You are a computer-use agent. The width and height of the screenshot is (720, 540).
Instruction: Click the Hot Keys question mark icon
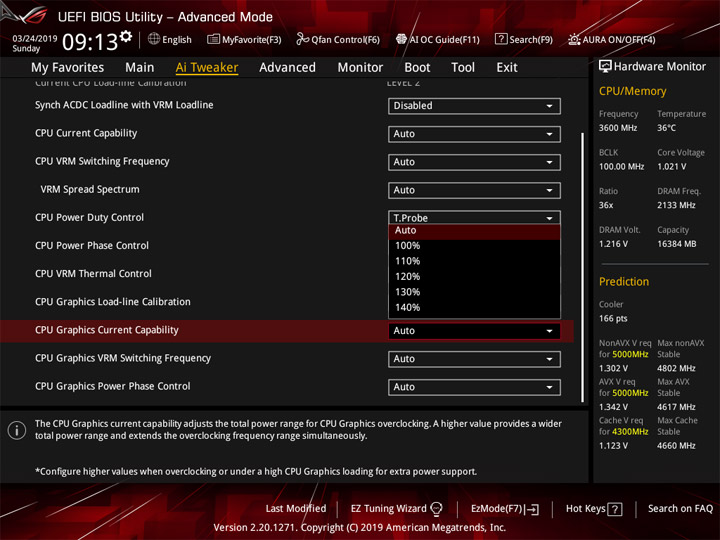pyautogui.click(x=615, y=509)
